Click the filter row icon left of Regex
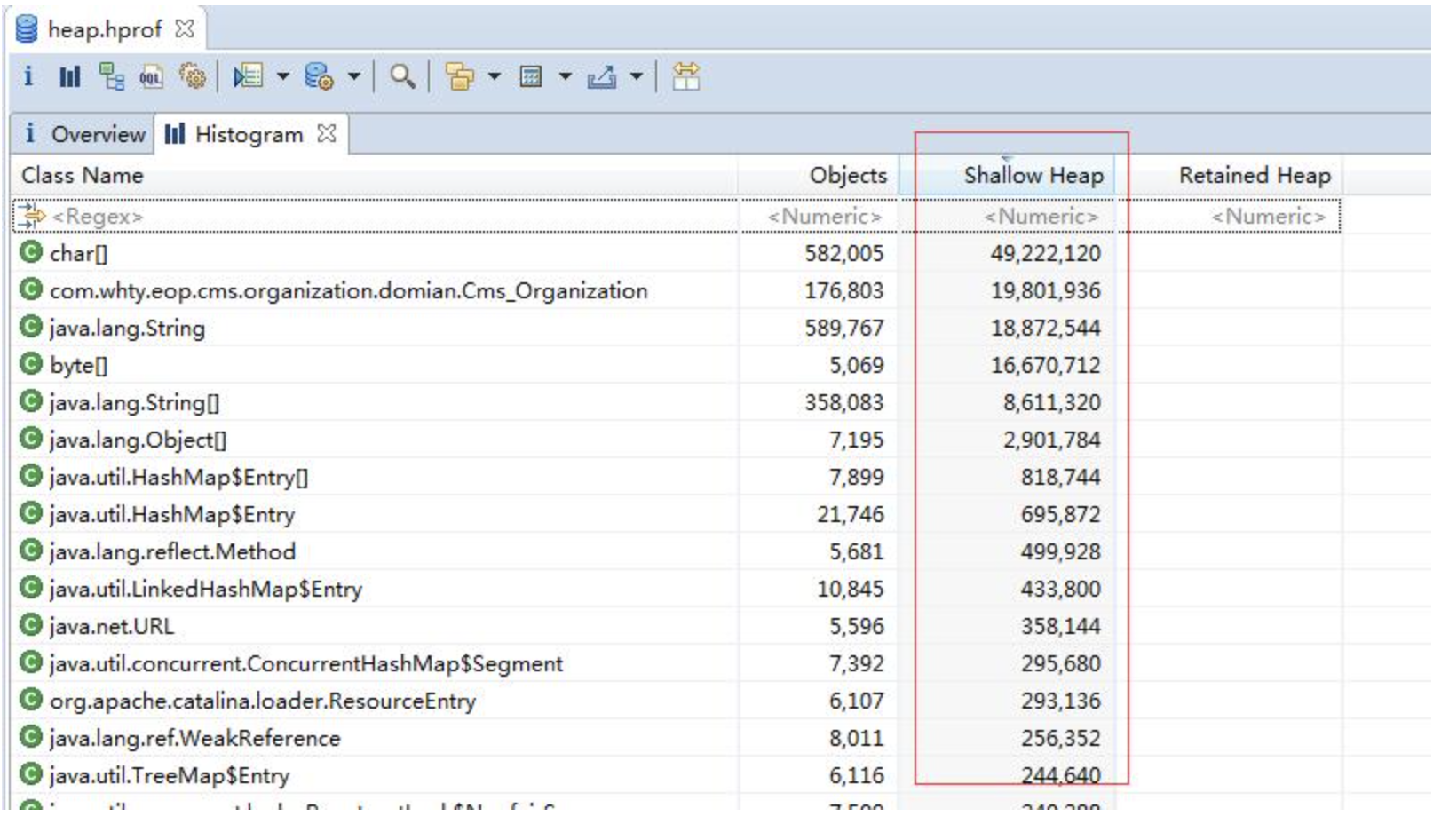This screenshot has height=840, width=1449. (x=32, y=216)
